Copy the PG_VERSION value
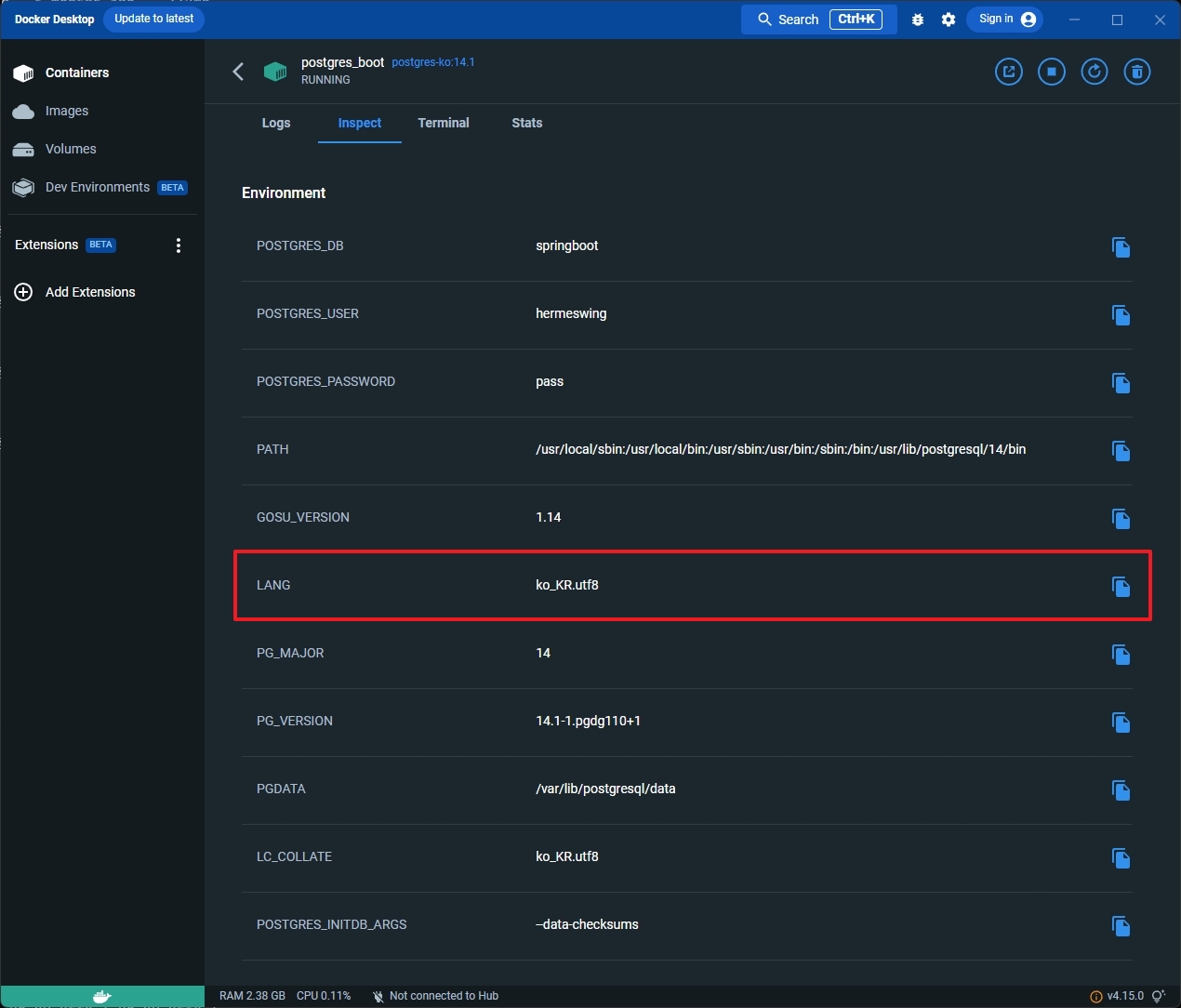This screenshot has width=1181, height=1008. pyautogui.click(x=1121, y=723)
